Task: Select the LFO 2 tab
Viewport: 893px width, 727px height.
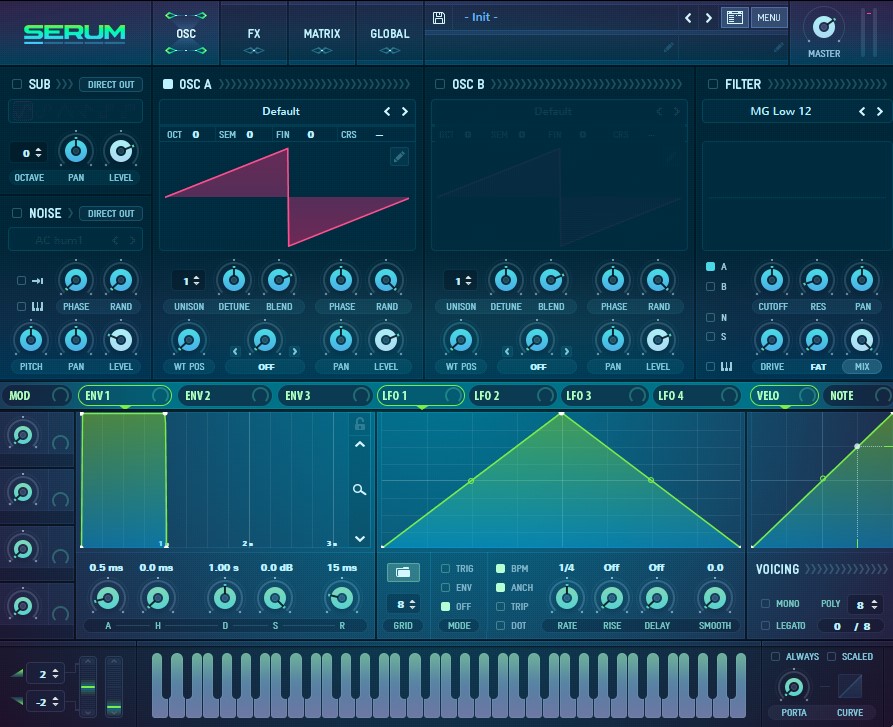Action: pos(511,396)
